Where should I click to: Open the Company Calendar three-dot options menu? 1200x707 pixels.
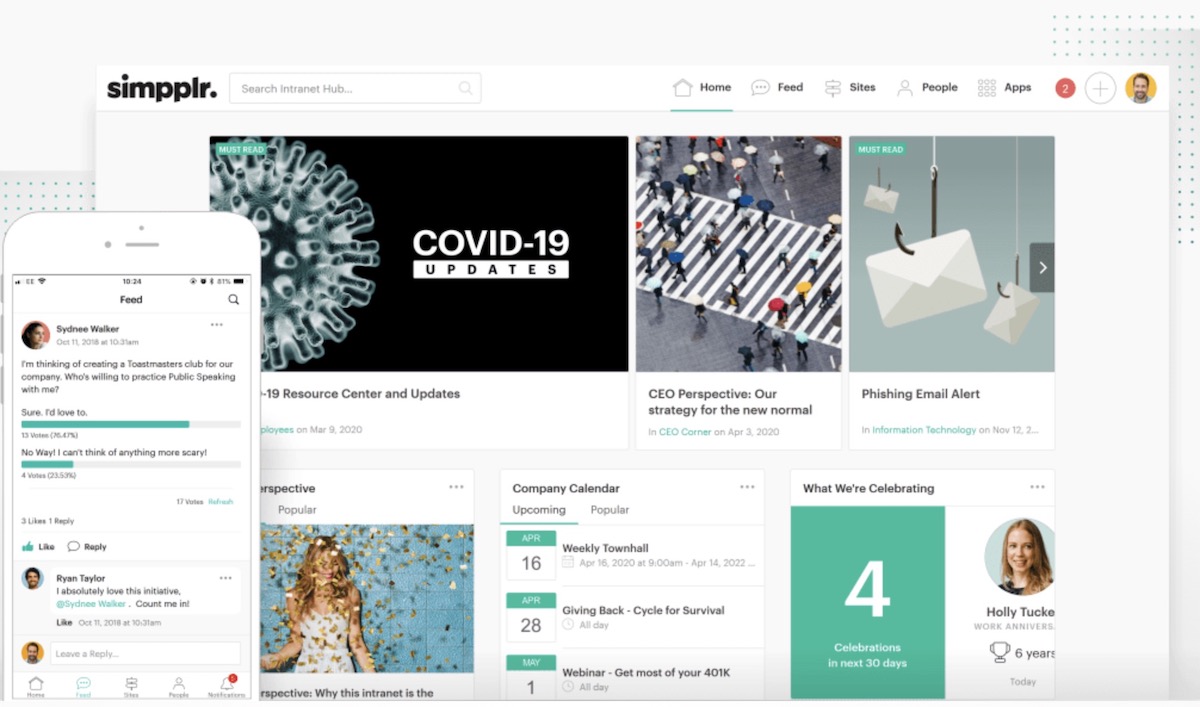(747, 487)
